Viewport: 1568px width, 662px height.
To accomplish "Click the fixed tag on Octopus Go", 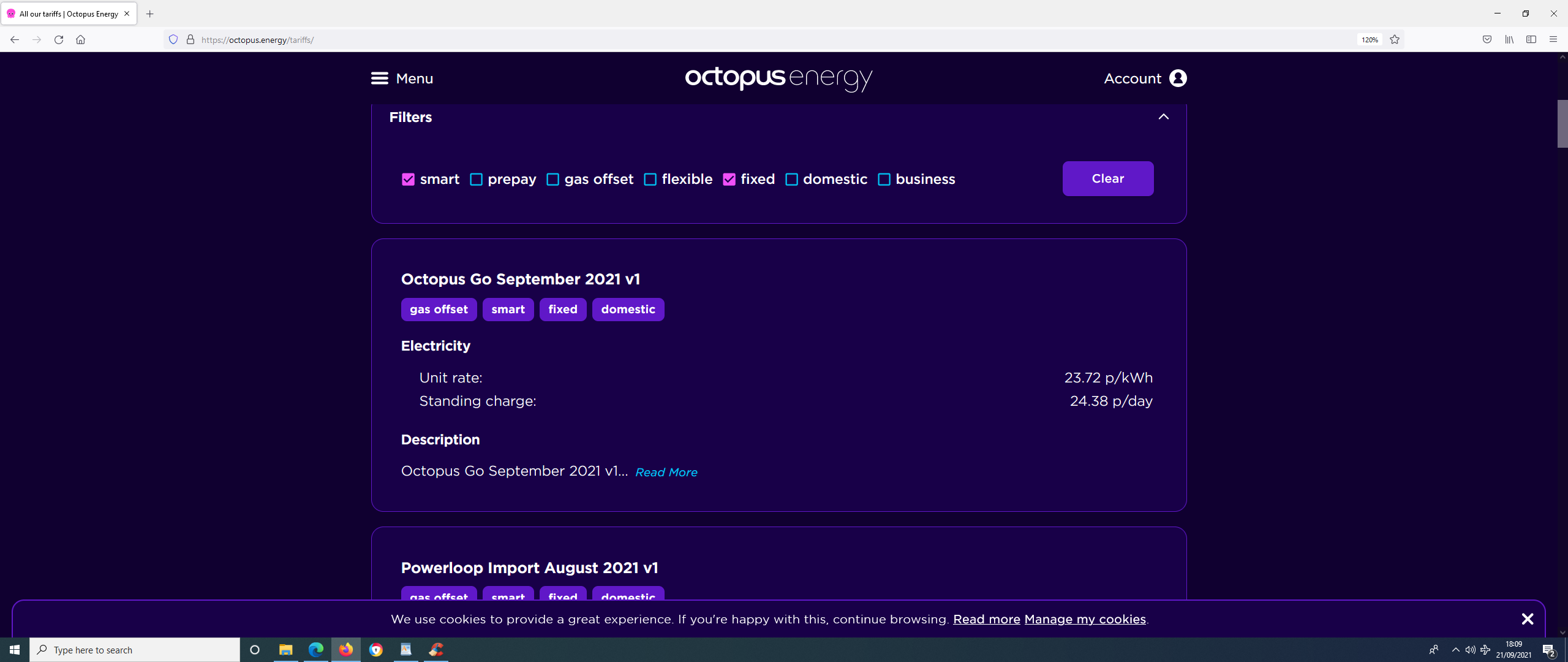I will click(562, 310).
